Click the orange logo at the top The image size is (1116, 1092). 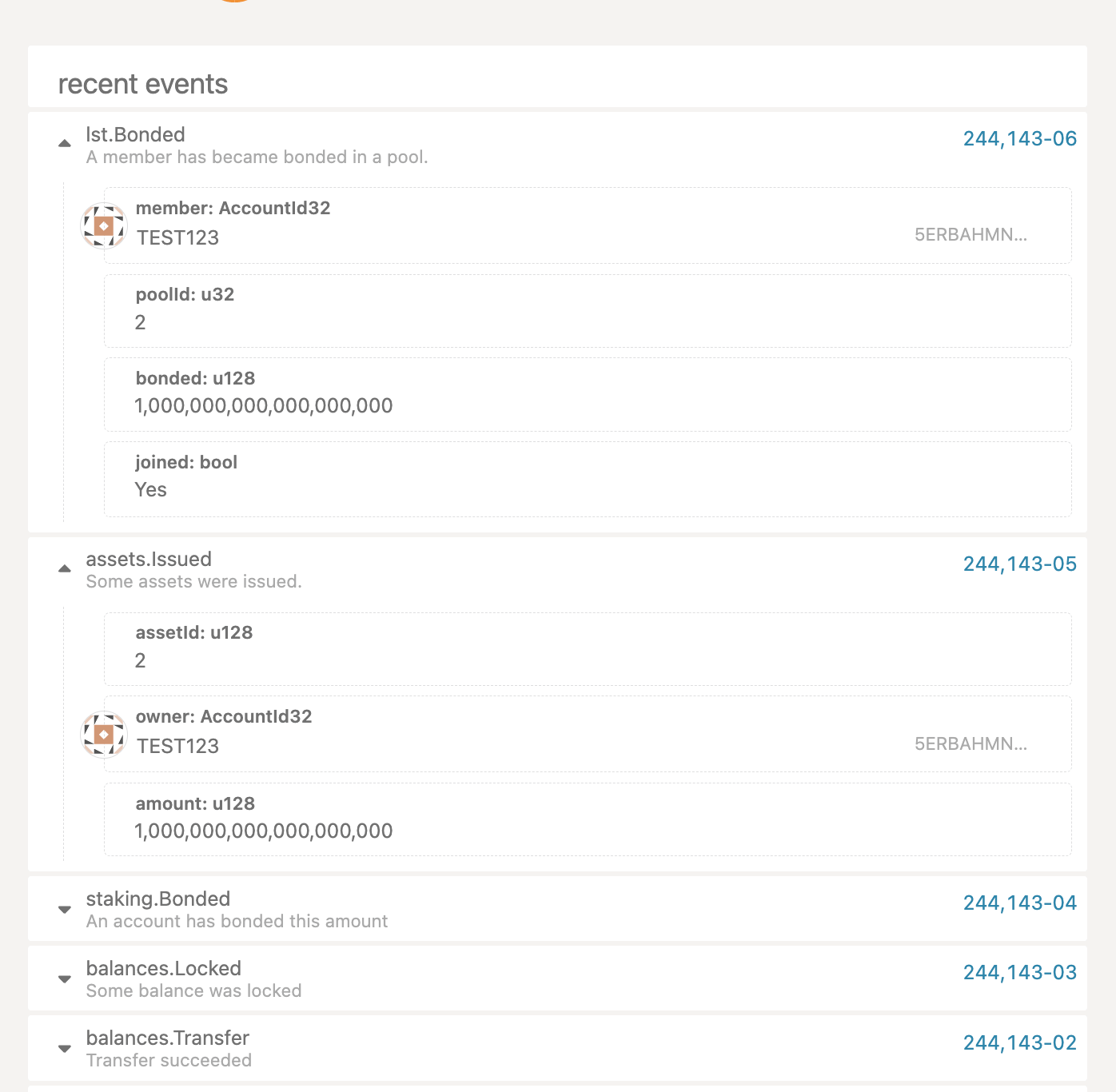click(x=234, y=4)
